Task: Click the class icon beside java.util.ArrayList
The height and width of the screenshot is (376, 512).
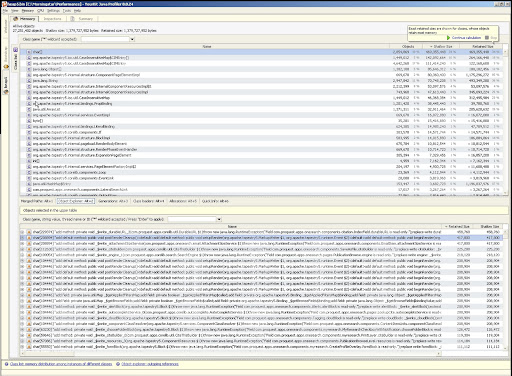Action: pos(29,109)
